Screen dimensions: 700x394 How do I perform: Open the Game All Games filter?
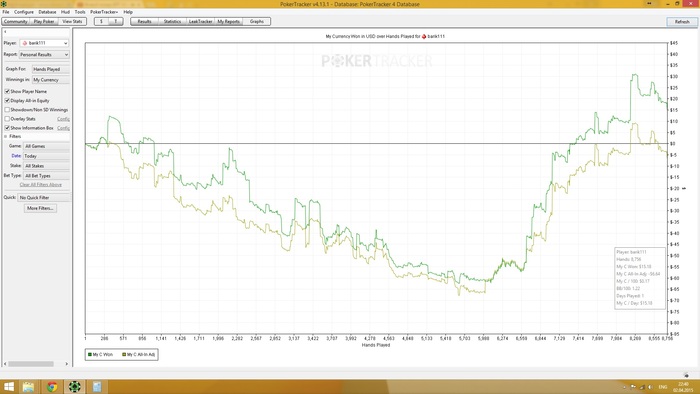click(47, 146)
